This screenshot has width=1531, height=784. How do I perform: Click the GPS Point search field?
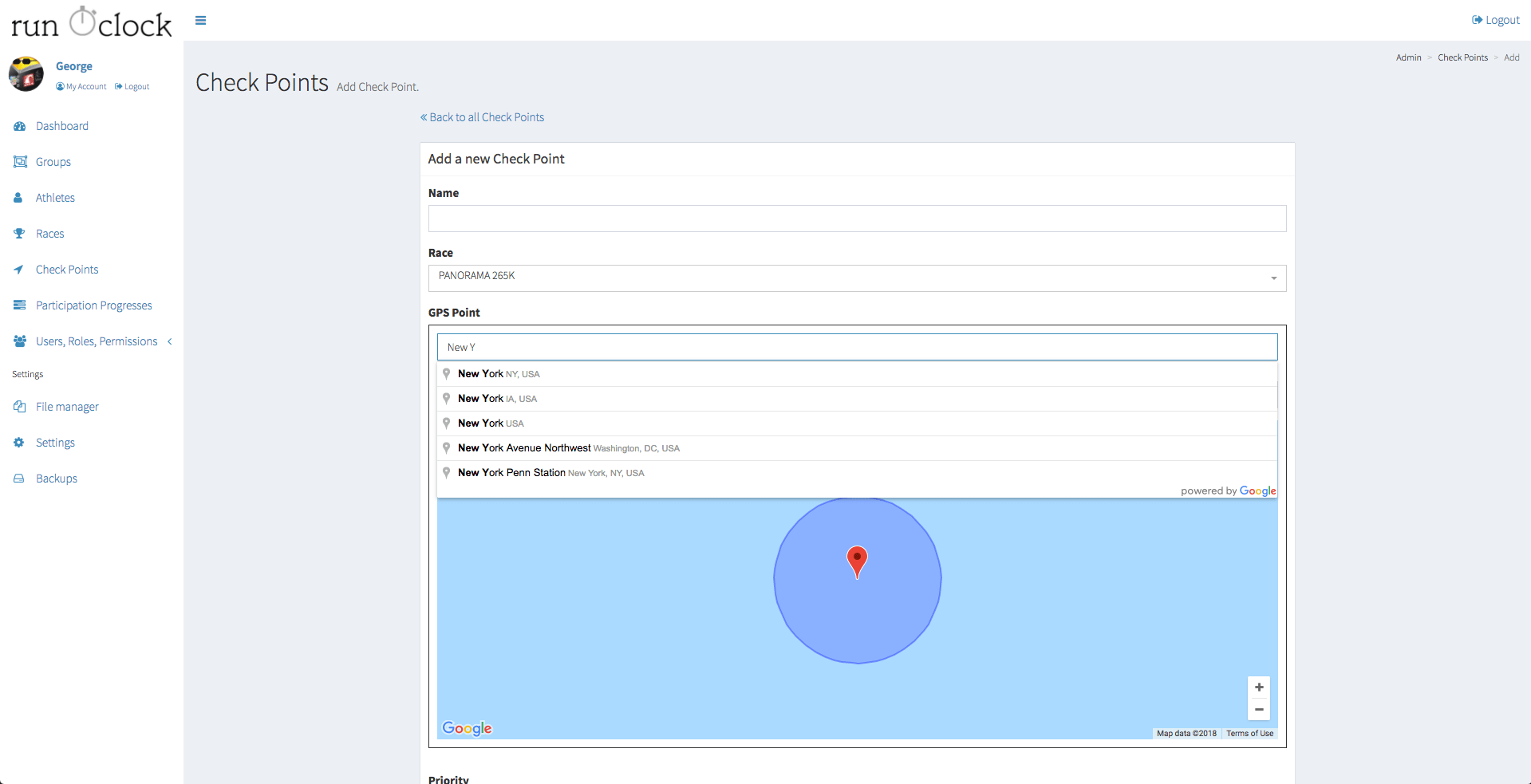tap(857, 347)
